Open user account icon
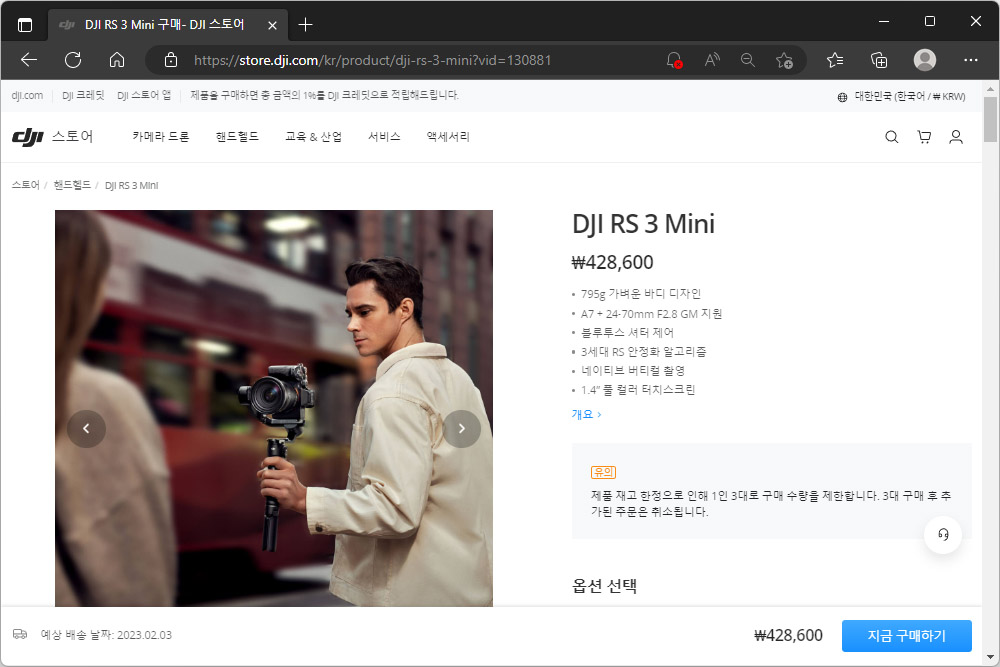The width and height of the screenshot is (1000, 667). click(x=956, y=136)
